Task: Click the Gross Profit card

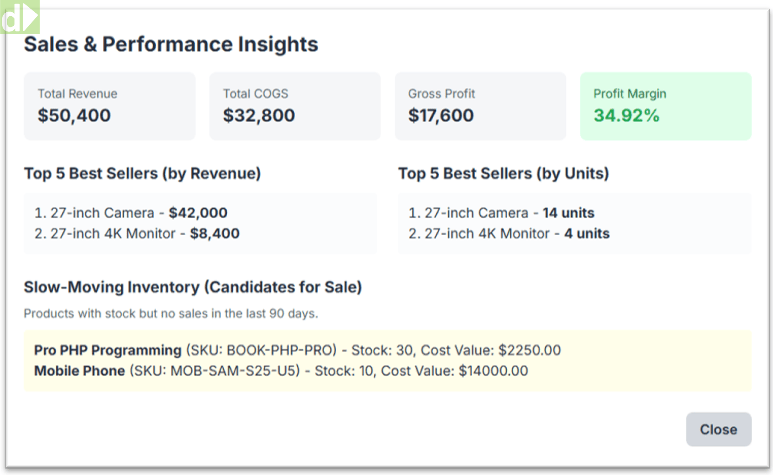Action: pos(480,106)
